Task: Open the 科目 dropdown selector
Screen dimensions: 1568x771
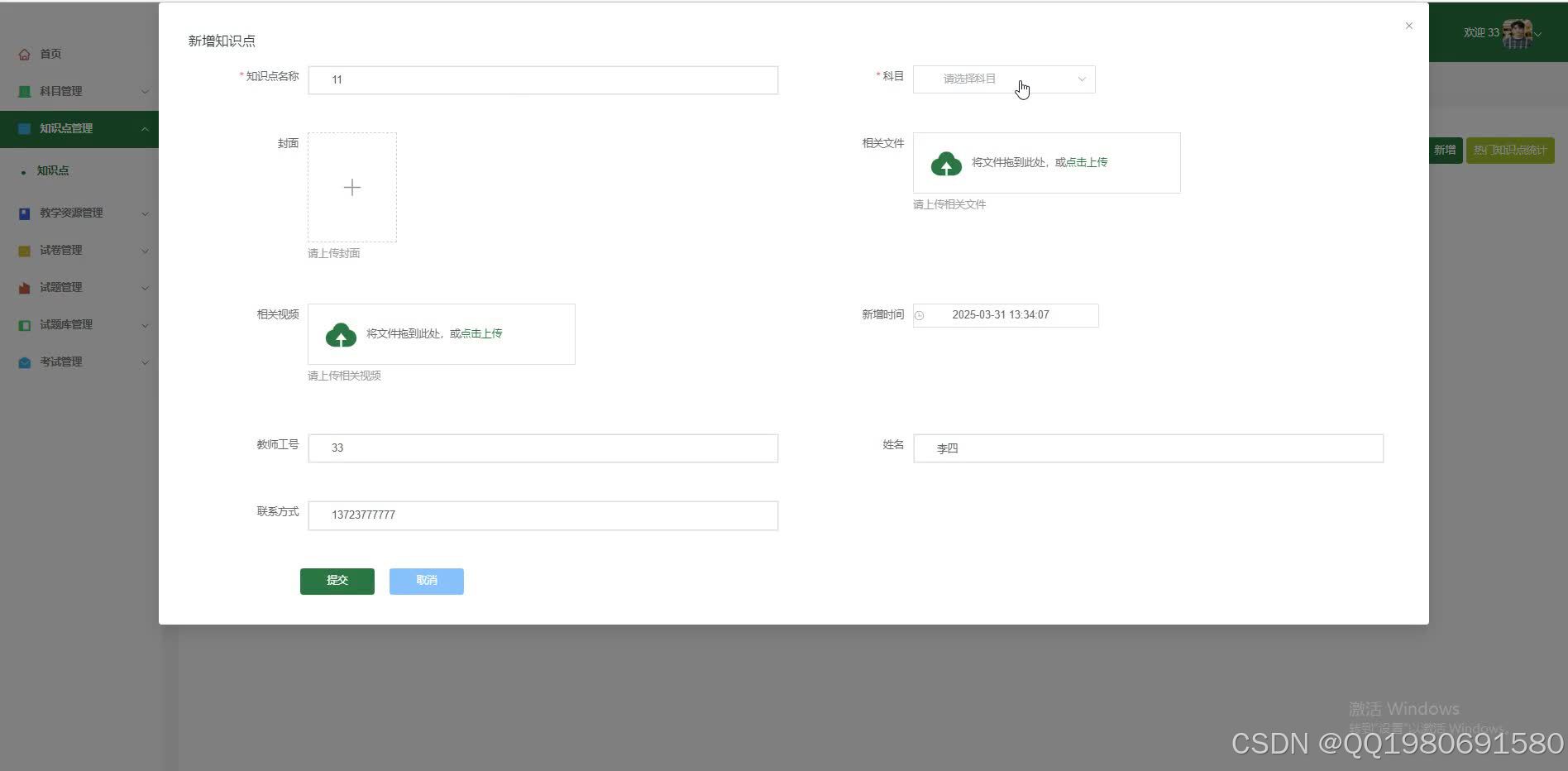Action: click(x=1004, y=79)
